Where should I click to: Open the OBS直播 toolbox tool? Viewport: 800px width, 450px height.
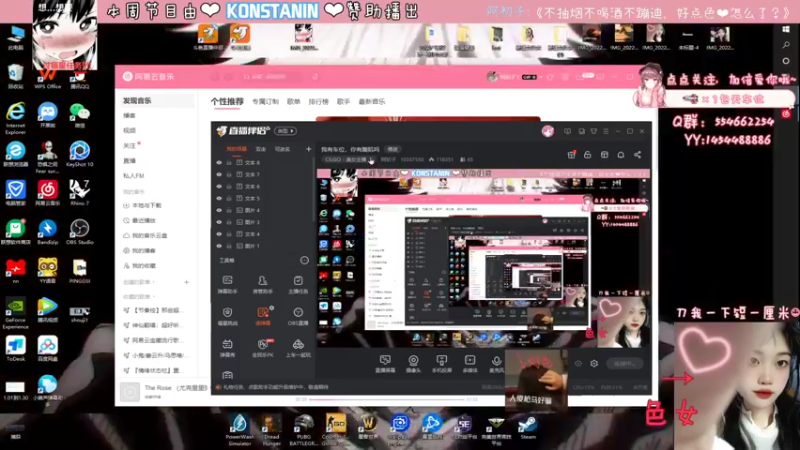(x=298, y=316)
